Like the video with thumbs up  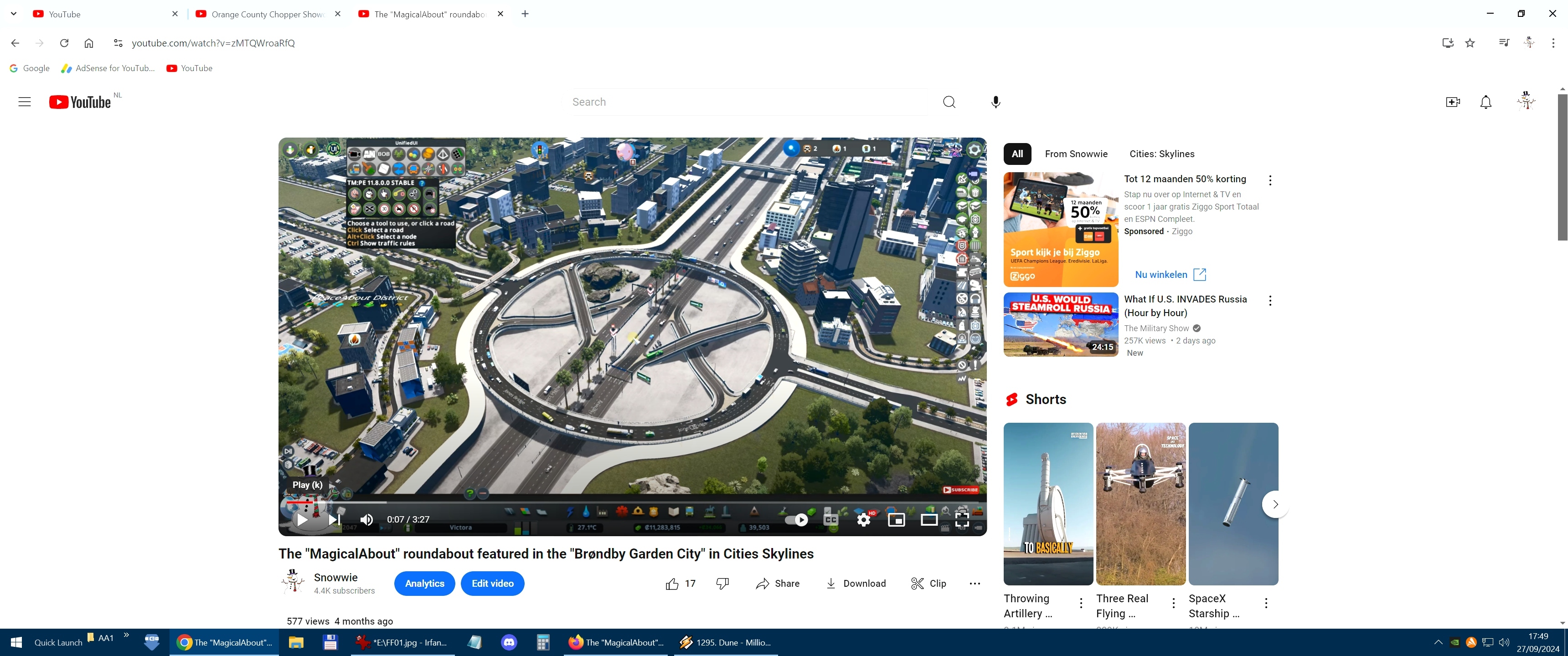(x=672, y=584)
